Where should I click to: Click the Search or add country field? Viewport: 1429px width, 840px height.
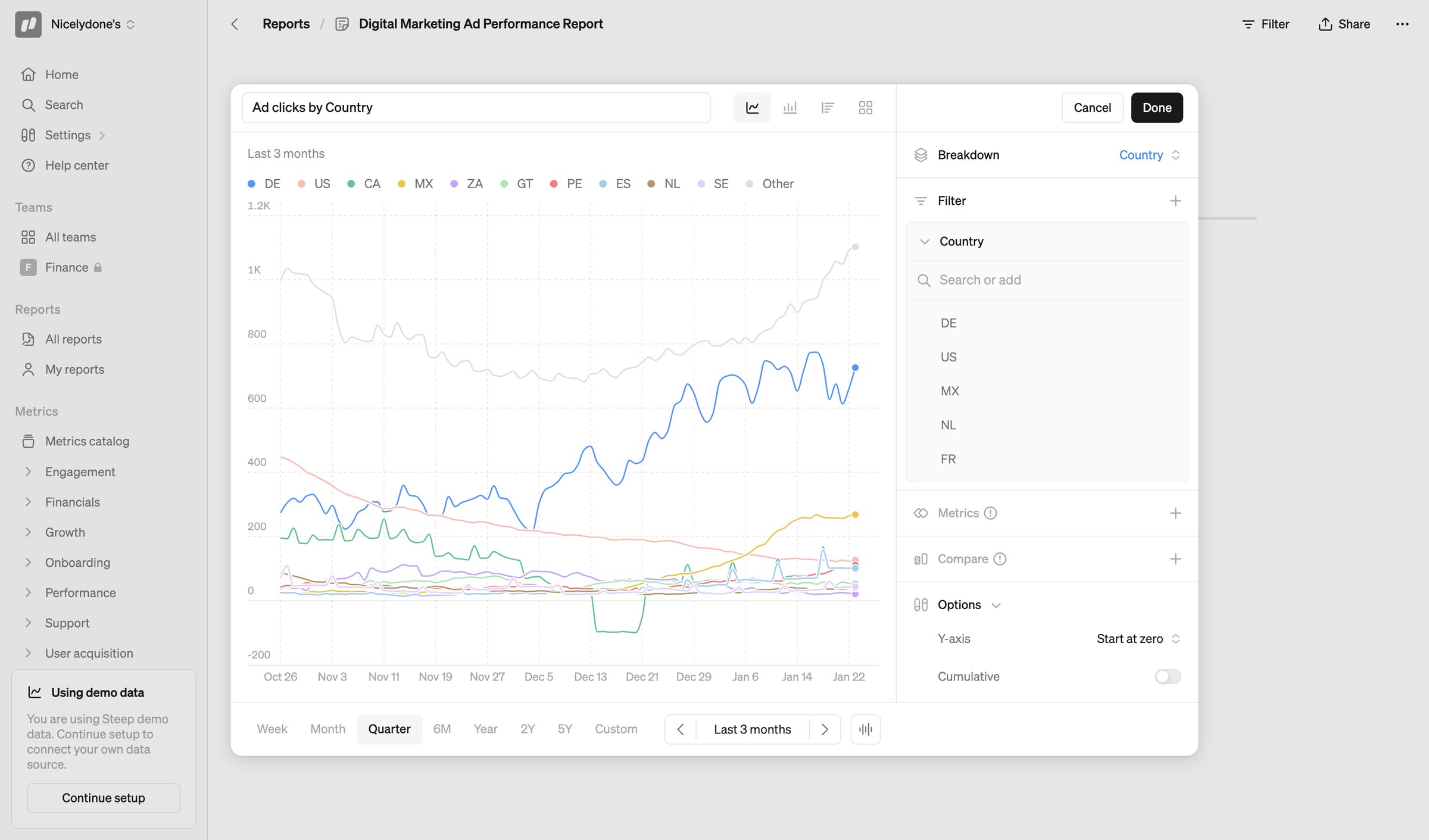[1047, 280]
